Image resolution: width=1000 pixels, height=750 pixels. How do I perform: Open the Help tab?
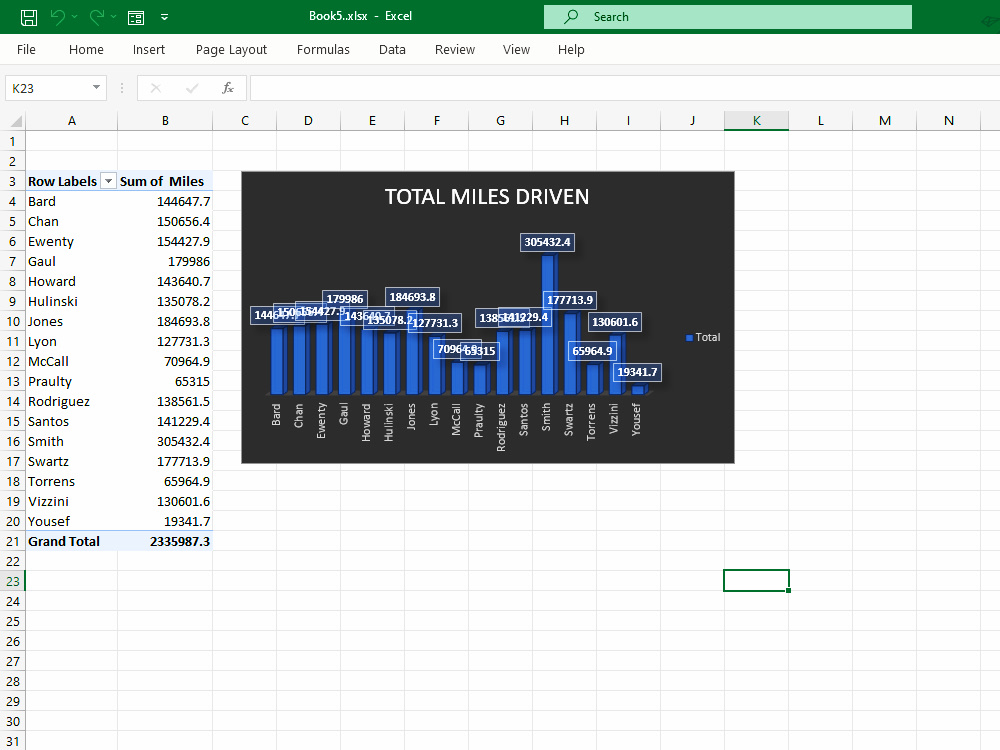[x=571, y=50]
